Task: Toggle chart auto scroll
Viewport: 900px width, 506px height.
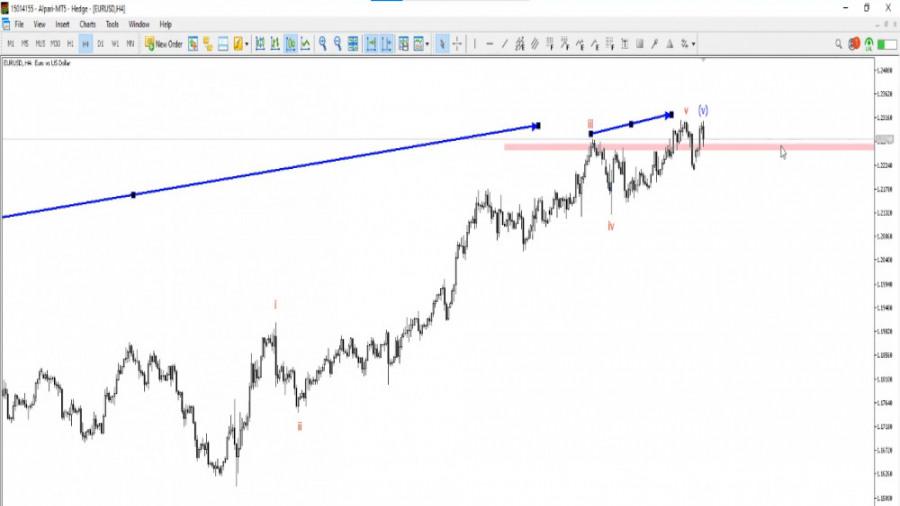Action: [371, 44]
